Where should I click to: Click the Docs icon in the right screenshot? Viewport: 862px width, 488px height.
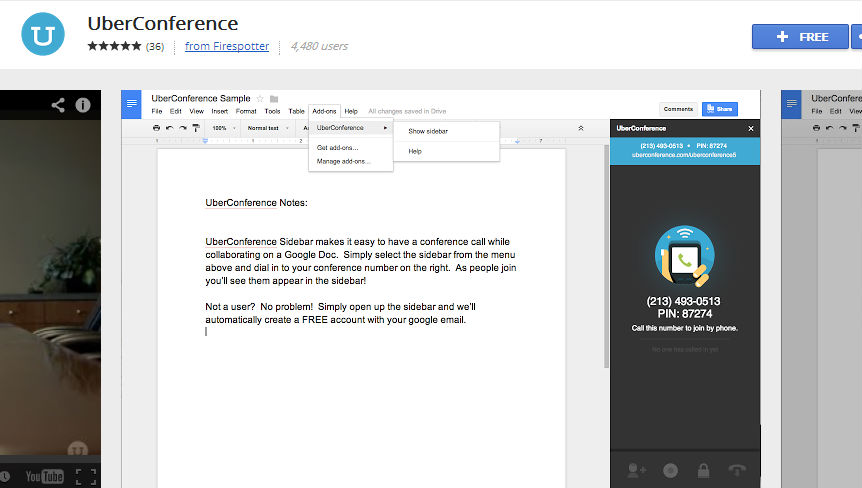(x=792, y=104)
